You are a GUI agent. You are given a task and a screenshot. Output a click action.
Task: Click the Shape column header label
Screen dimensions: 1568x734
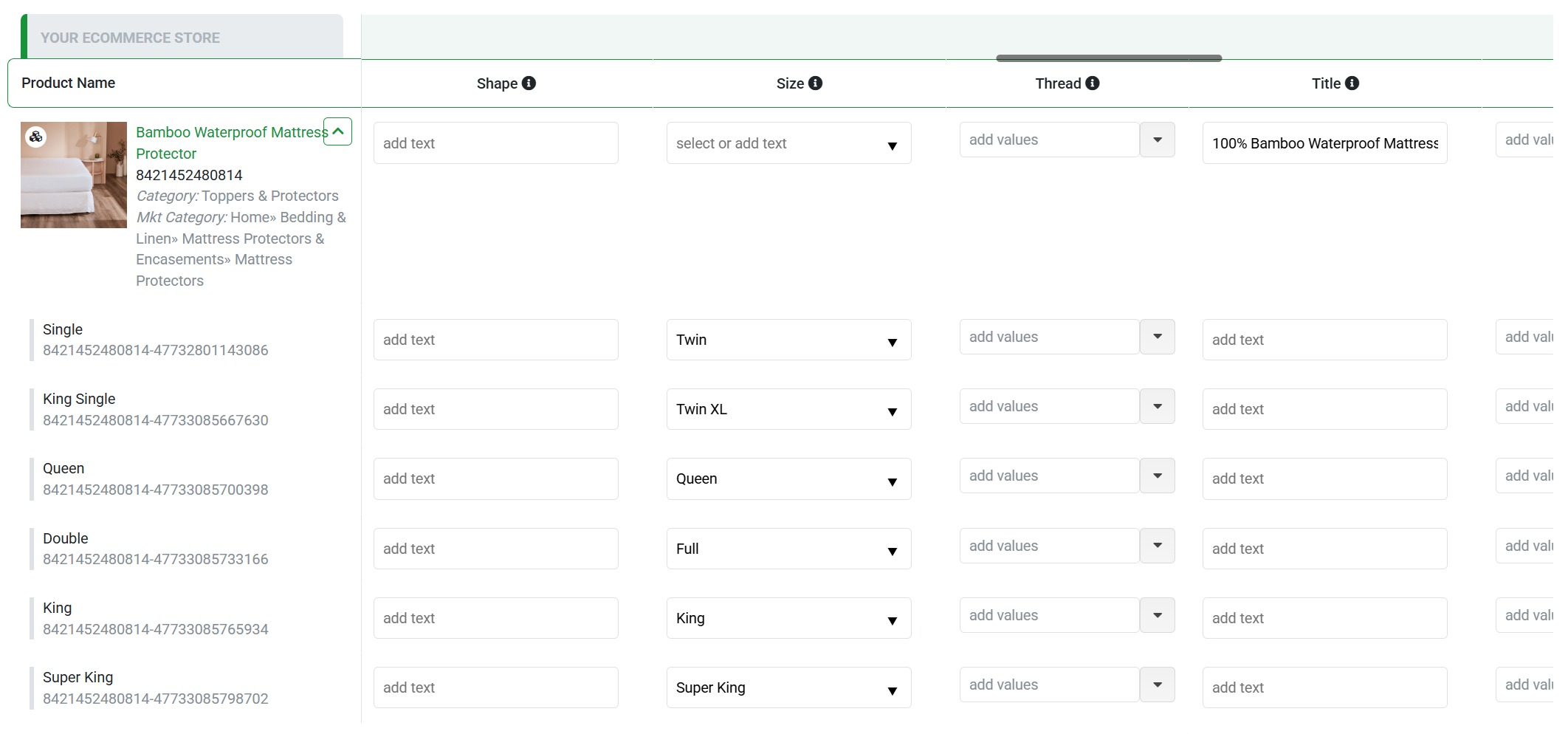click(x=497, y=83)
